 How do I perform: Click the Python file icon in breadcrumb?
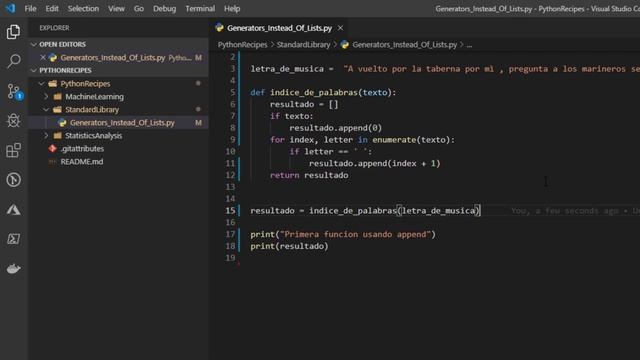click(x=345, y=44)
